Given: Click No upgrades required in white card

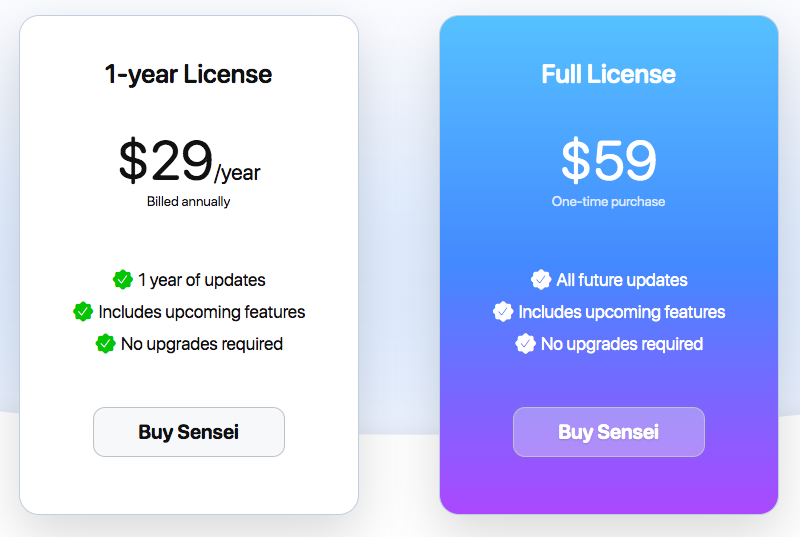Looking at the screenshot, I should coord(202,344).
